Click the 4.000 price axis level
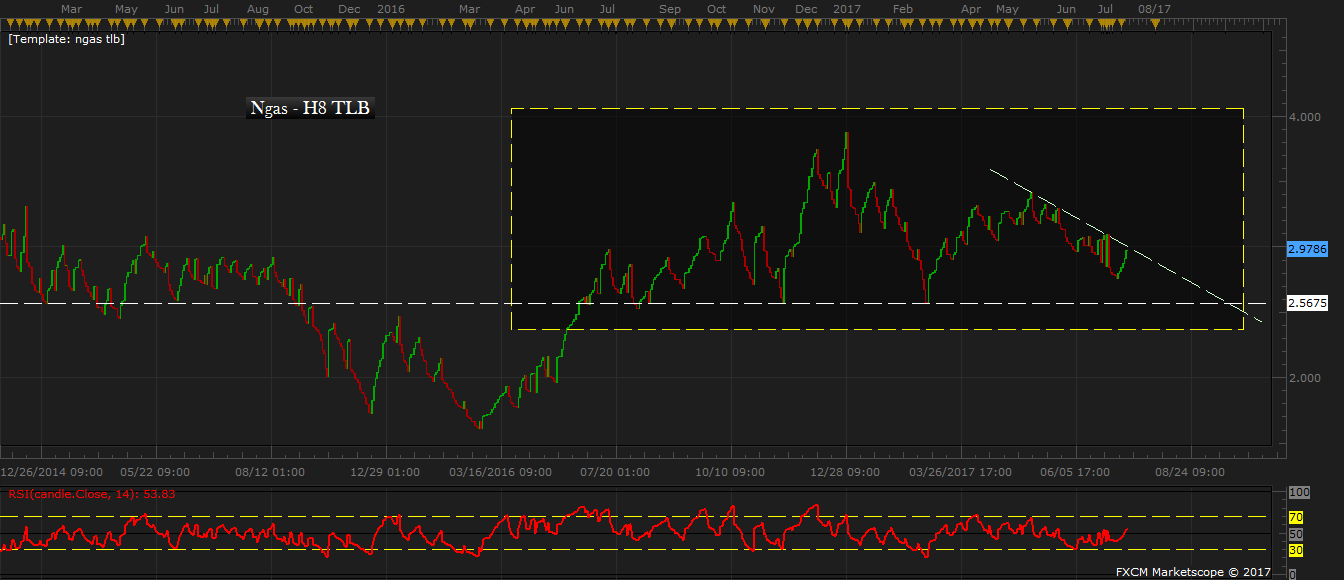Image resolution: width=1344 pixels, height=580 pixels. (1304, 117)
